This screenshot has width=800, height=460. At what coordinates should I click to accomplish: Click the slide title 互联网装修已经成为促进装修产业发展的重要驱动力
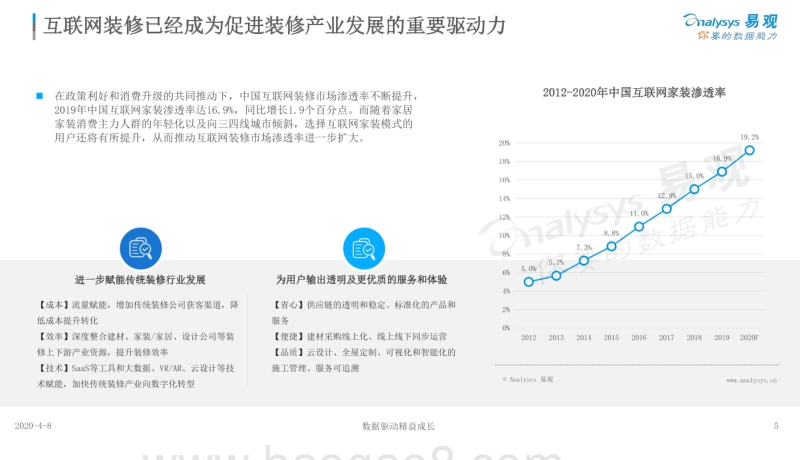(274, 26)
